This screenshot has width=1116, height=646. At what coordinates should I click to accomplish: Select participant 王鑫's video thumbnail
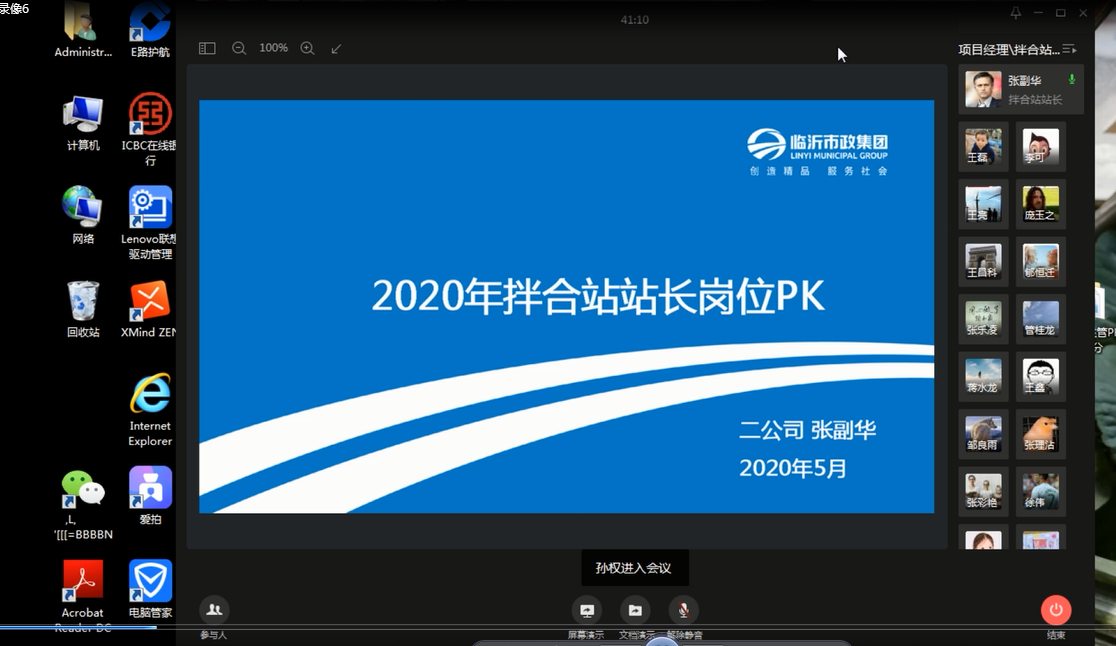pos(1040,376)
